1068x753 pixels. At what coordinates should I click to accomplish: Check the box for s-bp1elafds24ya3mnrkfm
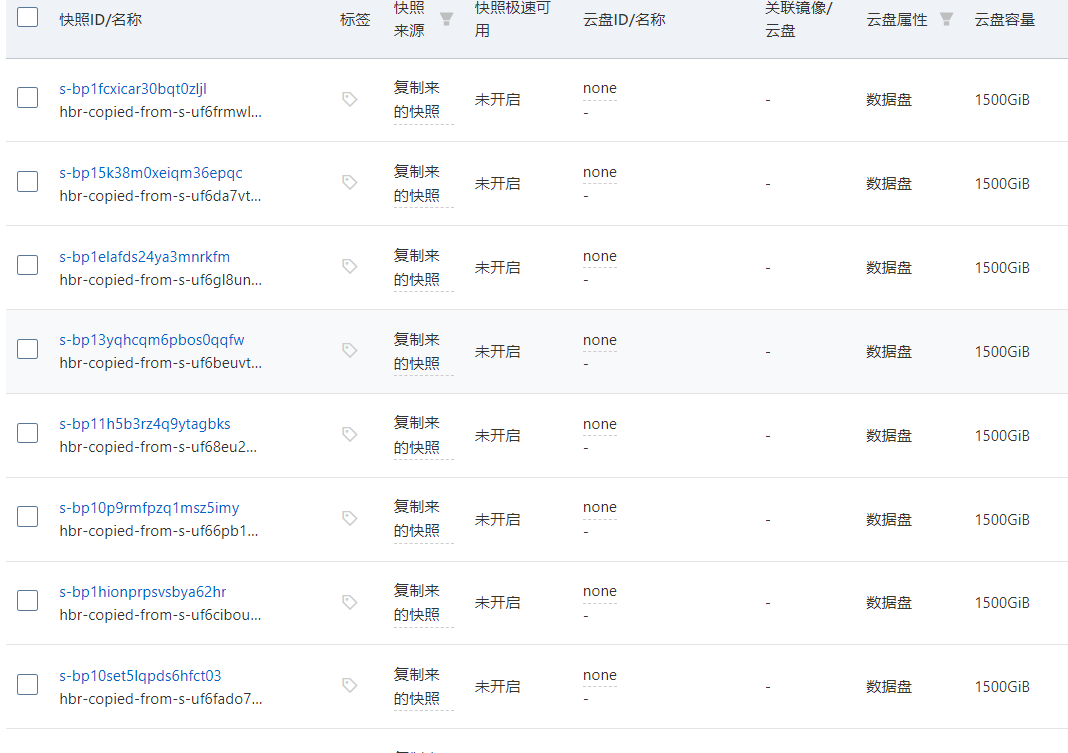(x=27, y=265)
